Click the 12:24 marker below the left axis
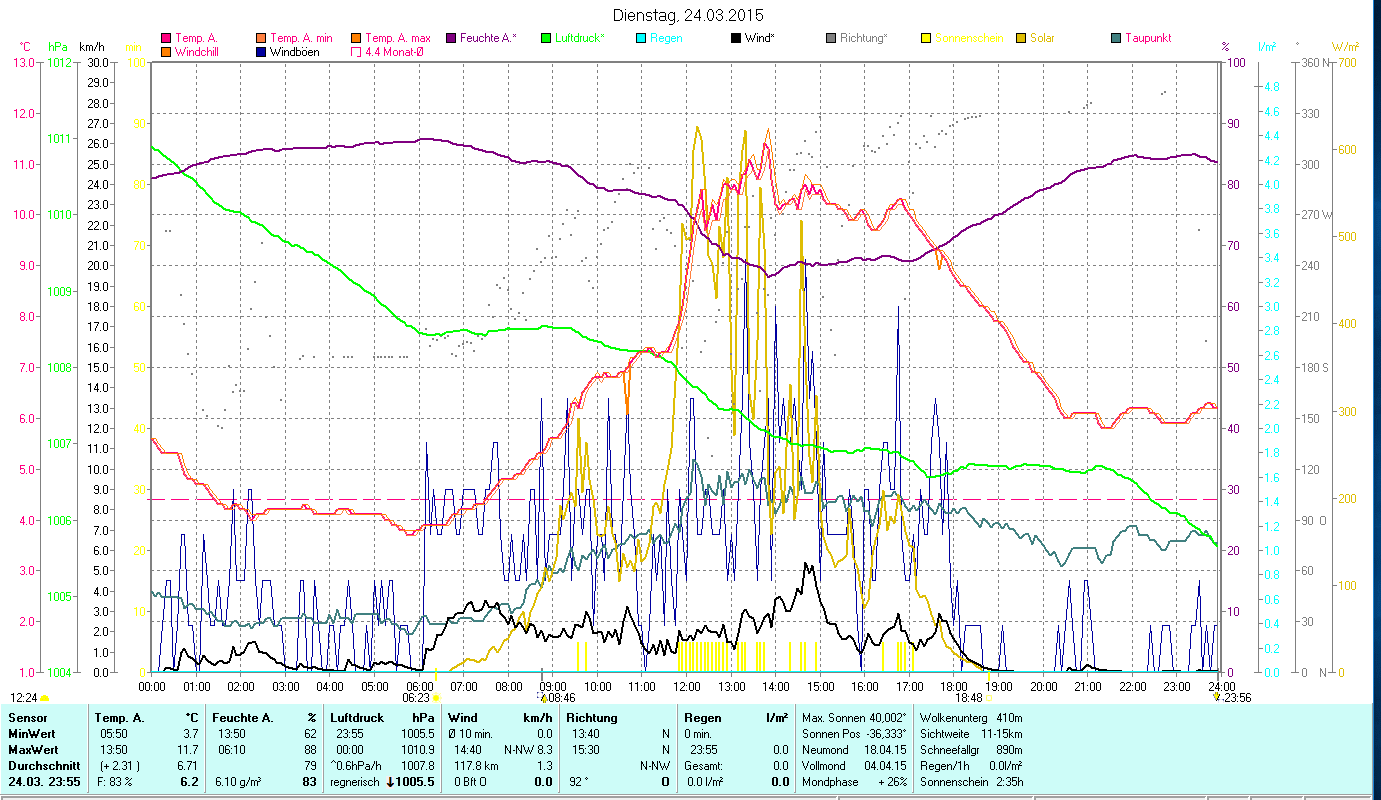 pyautogui.click(x=25, y=697)
